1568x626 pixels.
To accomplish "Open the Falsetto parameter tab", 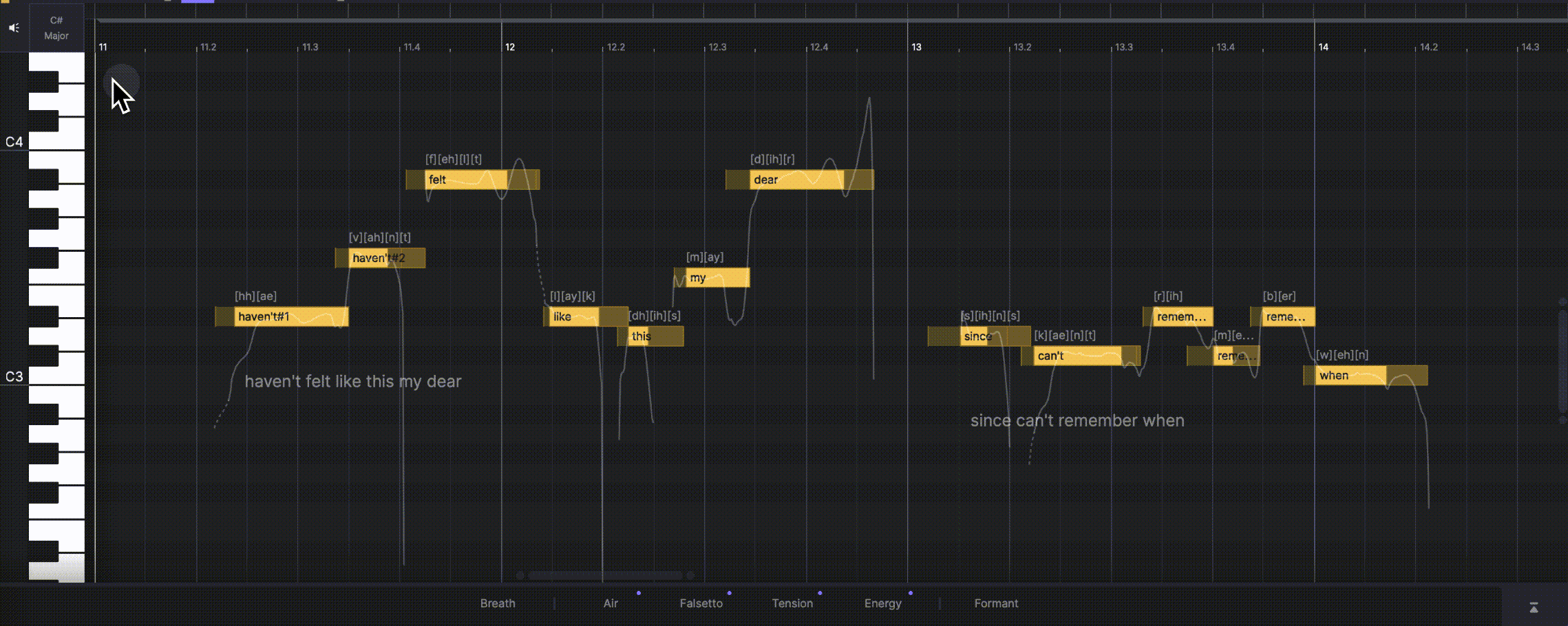I will click(x=701, y=603).
